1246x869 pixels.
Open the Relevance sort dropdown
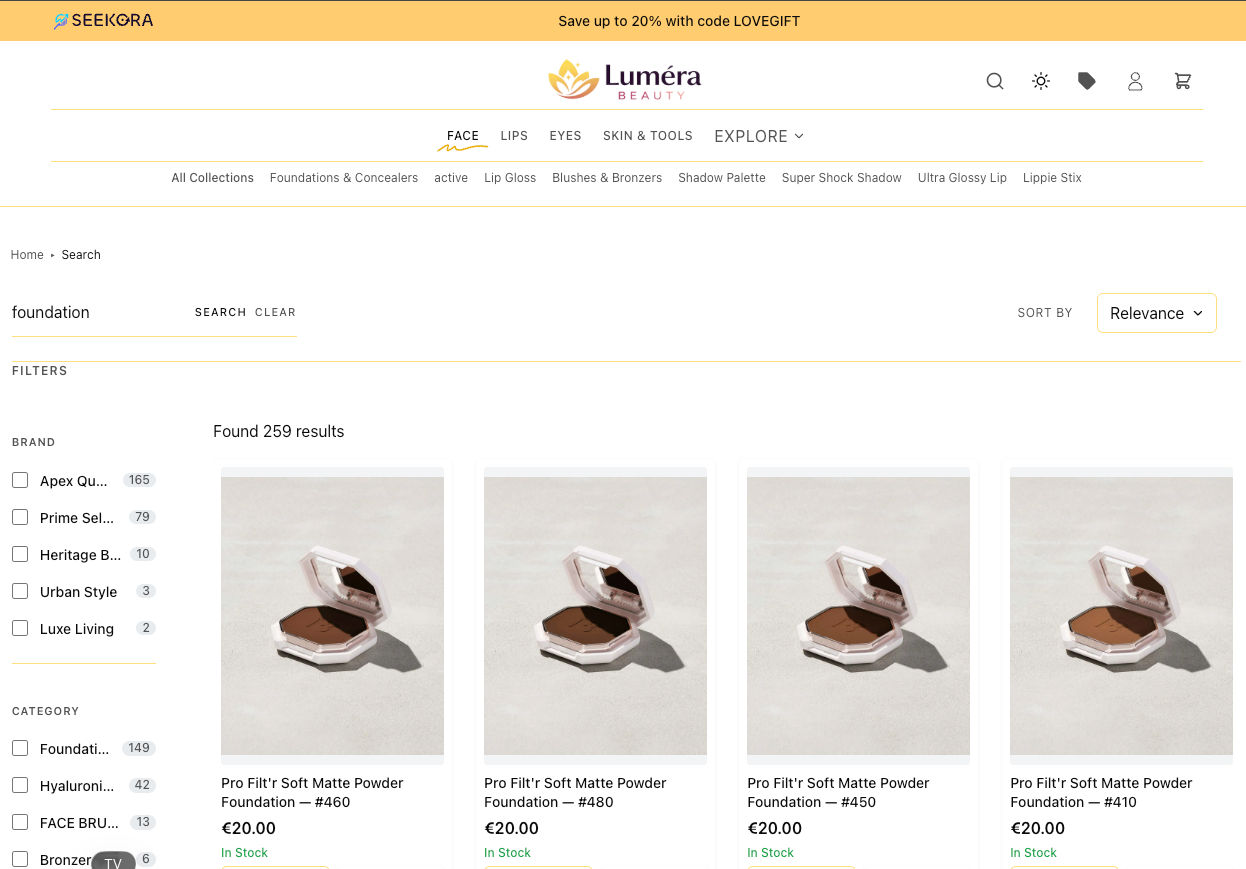[x=1156, y=313]
